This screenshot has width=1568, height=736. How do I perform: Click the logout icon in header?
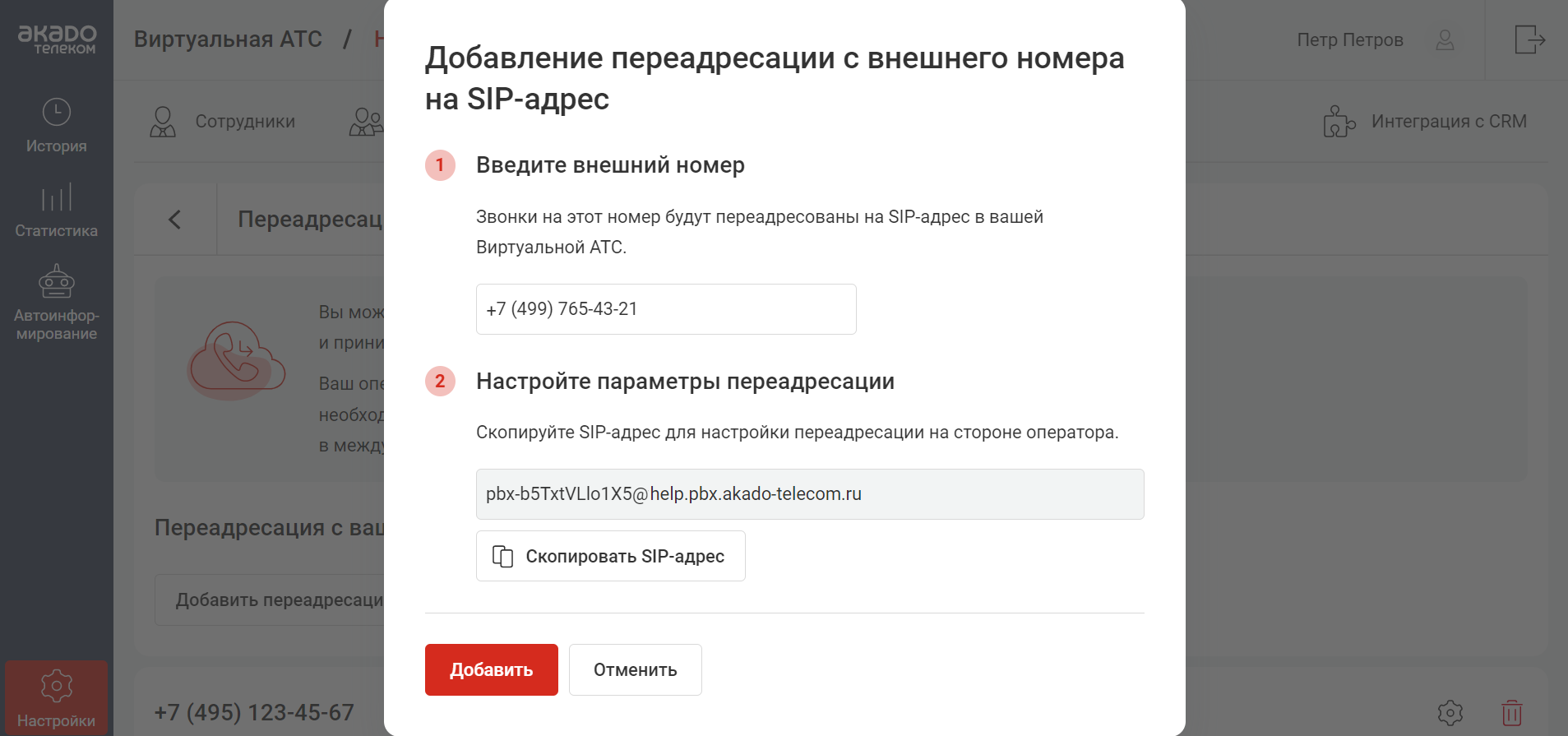(x=1529, y=39)
